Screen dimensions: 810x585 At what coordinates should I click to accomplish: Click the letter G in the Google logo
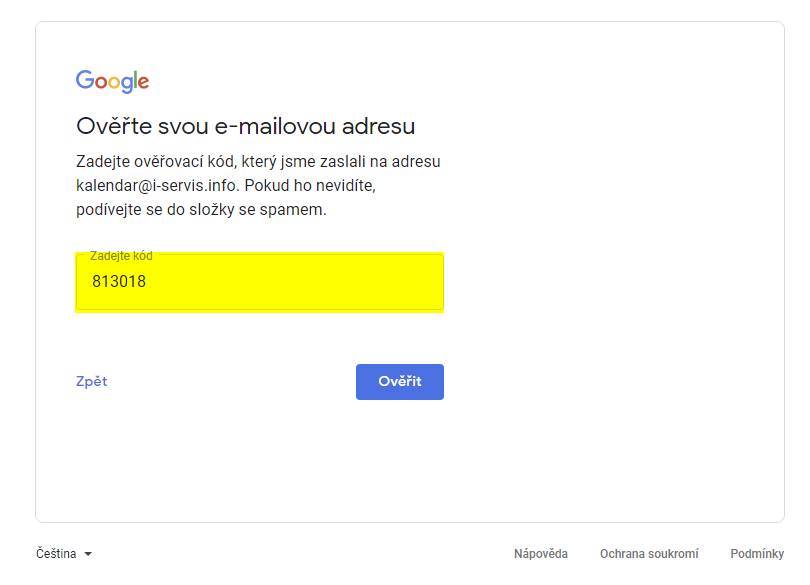[x=85, y=79]
